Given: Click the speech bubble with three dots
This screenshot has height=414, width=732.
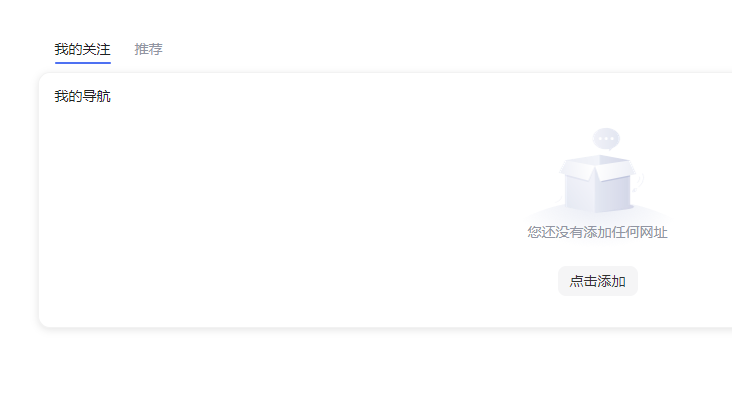Looking at the screenshot, I should pyautogui.click(x=606, y=139).
